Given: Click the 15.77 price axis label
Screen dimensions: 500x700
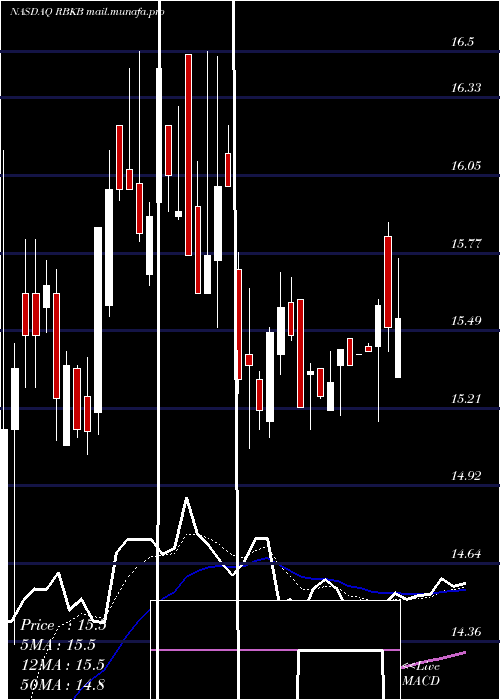Looking at the screenshot, I should 466,244.
